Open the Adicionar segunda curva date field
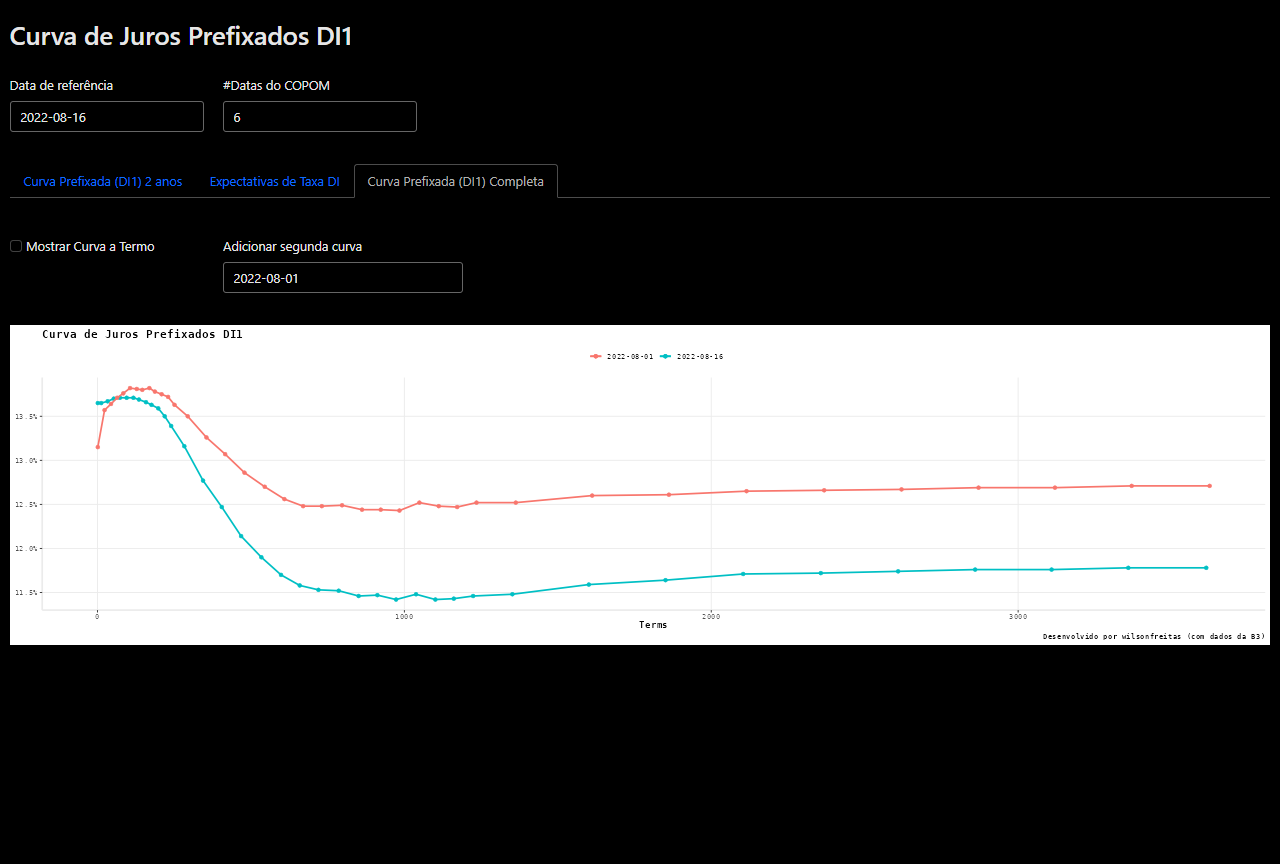The width and height of the screenshot is (1280, 864). pos(343,278)
